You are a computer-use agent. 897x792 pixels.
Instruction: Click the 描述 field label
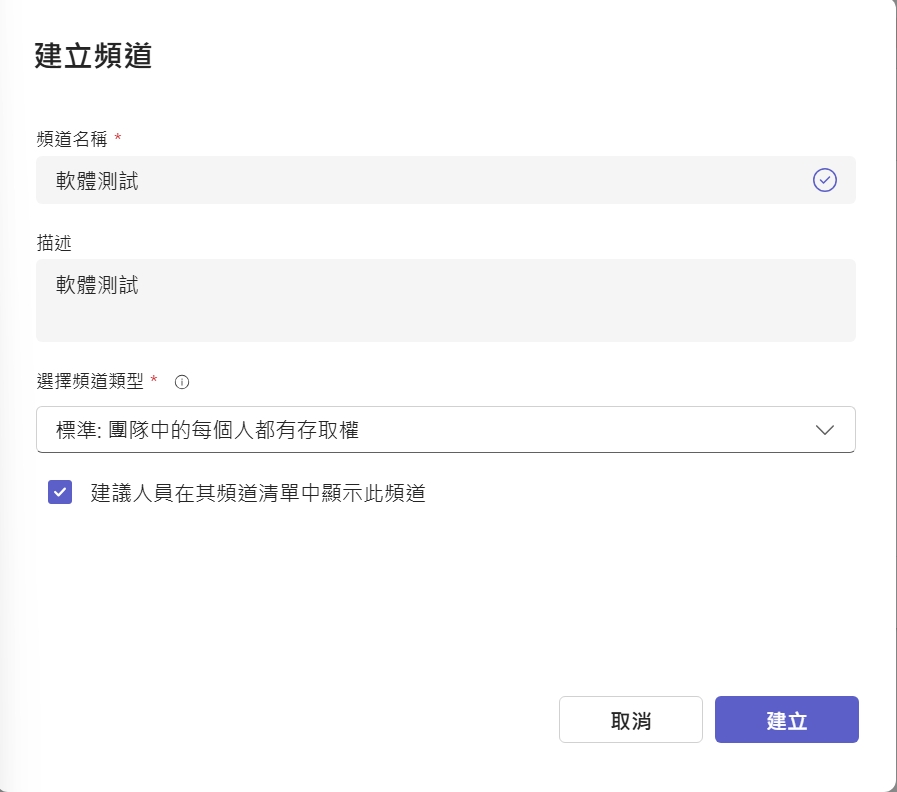coord(53,243)
